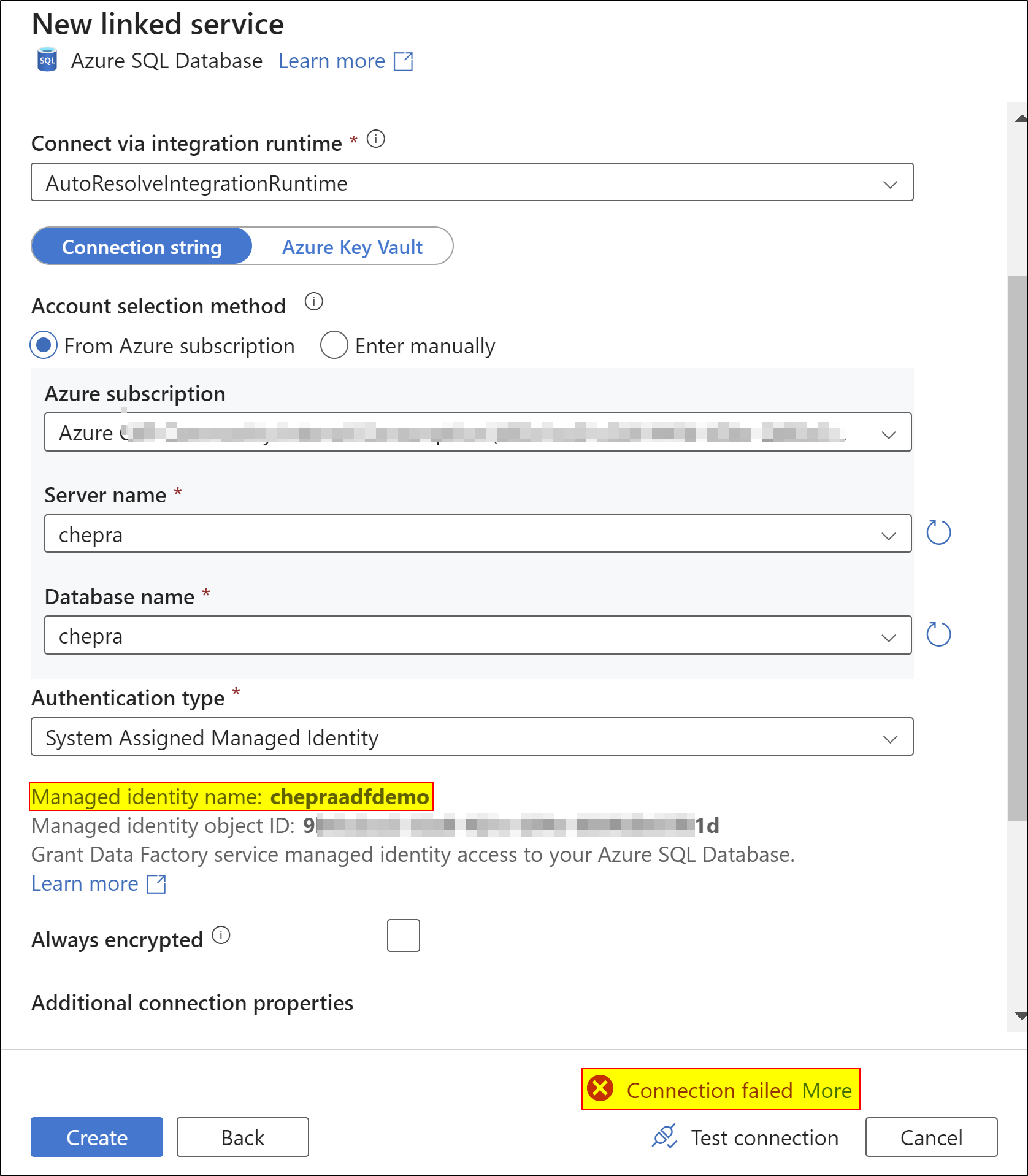Open the Azure subscription dropdown
Viewport: 1028px width, 1176px height.
point(478,432)
